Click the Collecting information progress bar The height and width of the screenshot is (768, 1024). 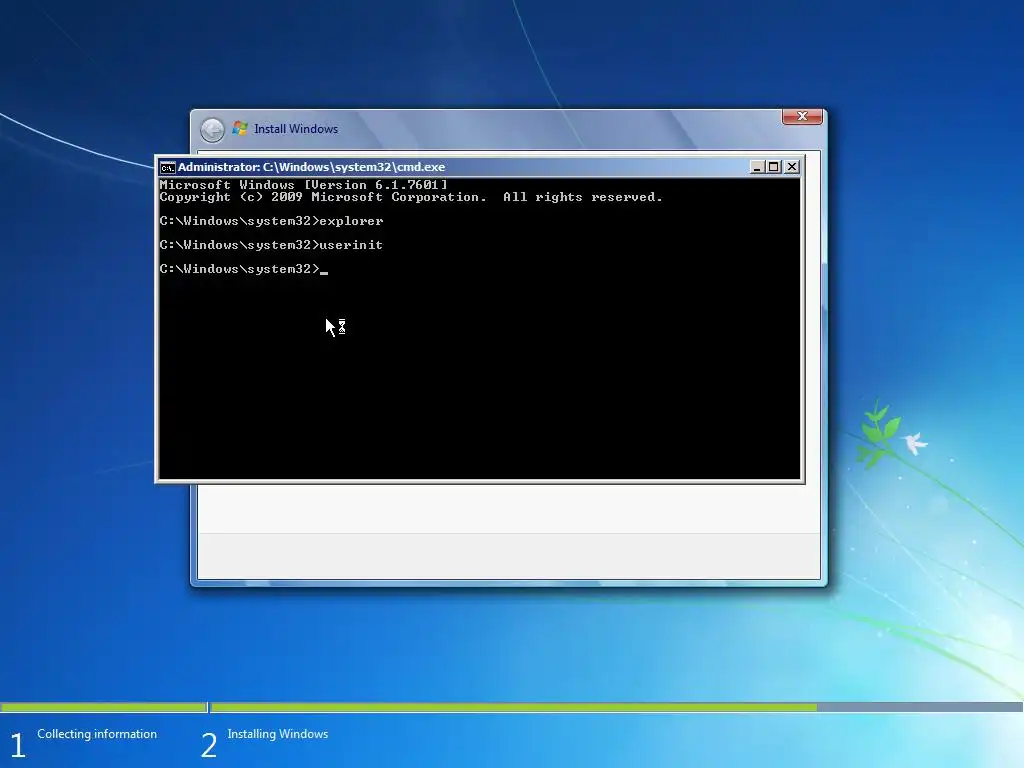[103, 707]
